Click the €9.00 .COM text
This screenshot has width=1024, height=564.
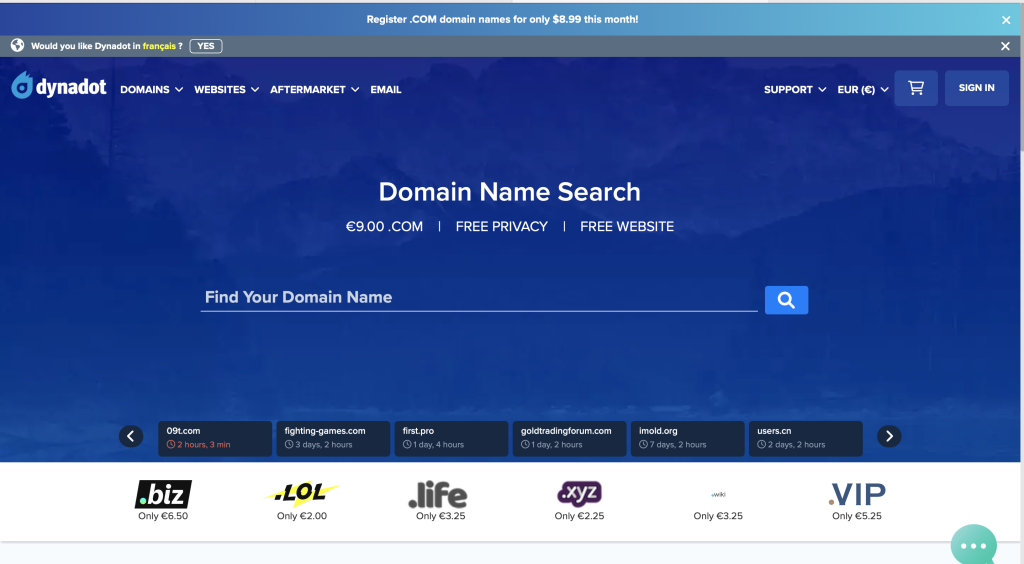click(x=384, y=227)
